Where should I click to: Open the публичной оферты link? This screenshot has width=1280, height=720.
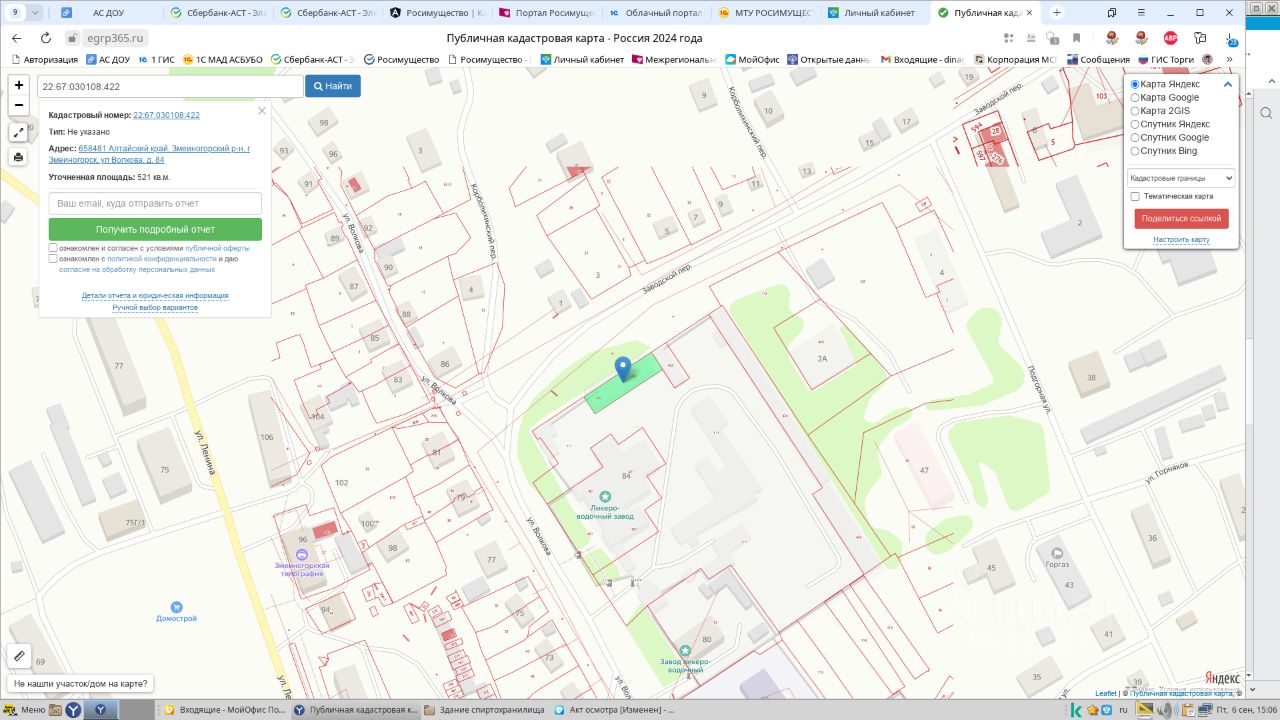pyautogui.click(x=217, y=248)
